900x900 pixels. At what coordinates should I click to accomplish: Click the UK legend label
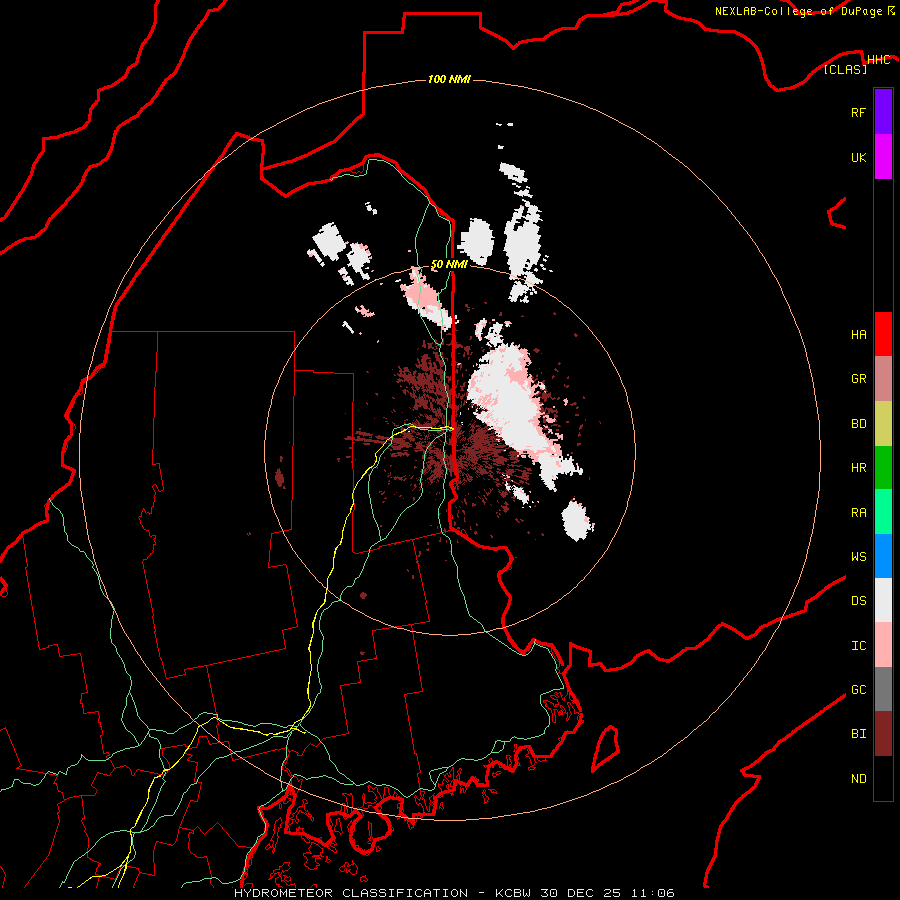(x=858, y=157)
